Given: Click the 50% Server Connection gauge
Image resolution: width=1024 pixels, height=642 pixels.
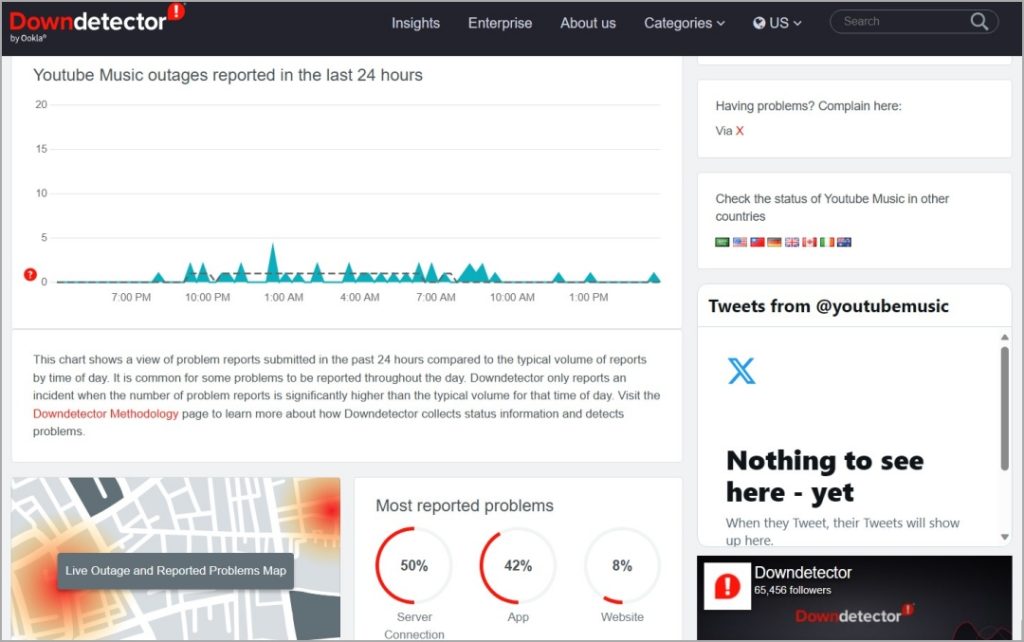Looking at the screenshot, I should coord(413,566).
